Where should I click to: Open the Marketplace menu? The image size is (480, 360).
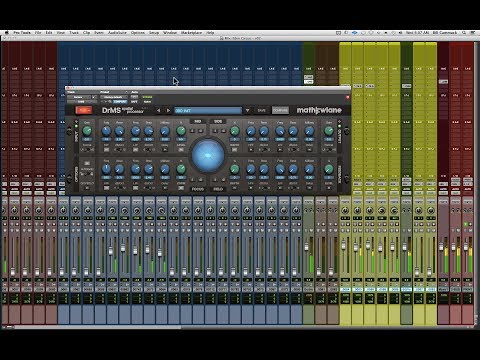click(x=191, y=33)
